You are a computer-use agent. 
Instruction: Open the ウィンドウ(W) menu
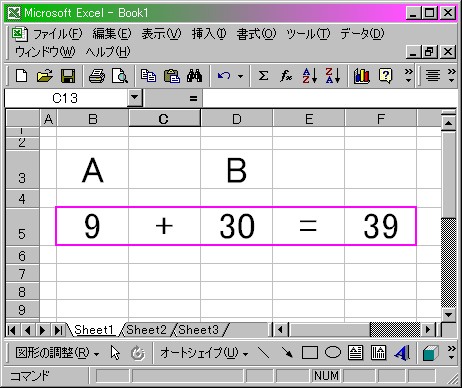[x=45, y=52]
